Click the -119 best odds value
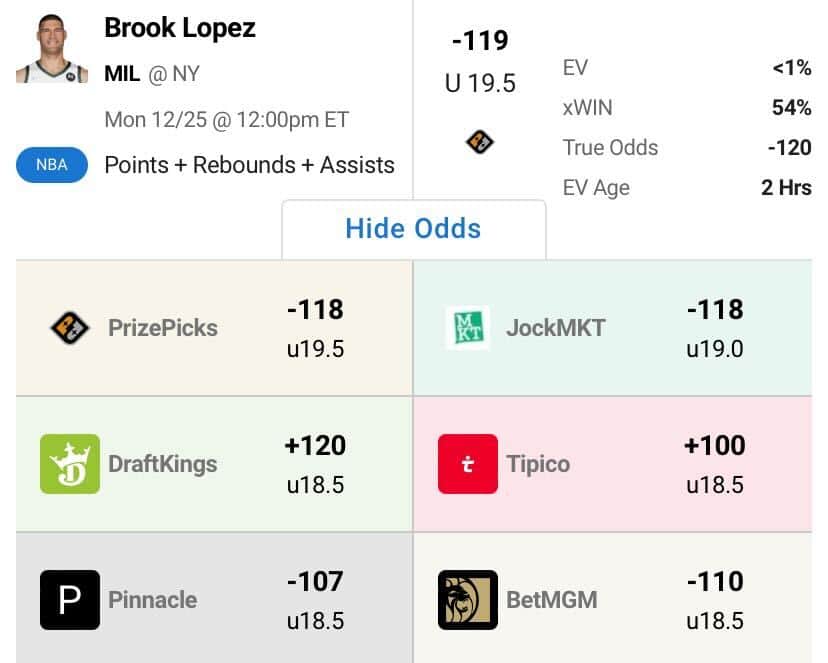 click(480, 41)
